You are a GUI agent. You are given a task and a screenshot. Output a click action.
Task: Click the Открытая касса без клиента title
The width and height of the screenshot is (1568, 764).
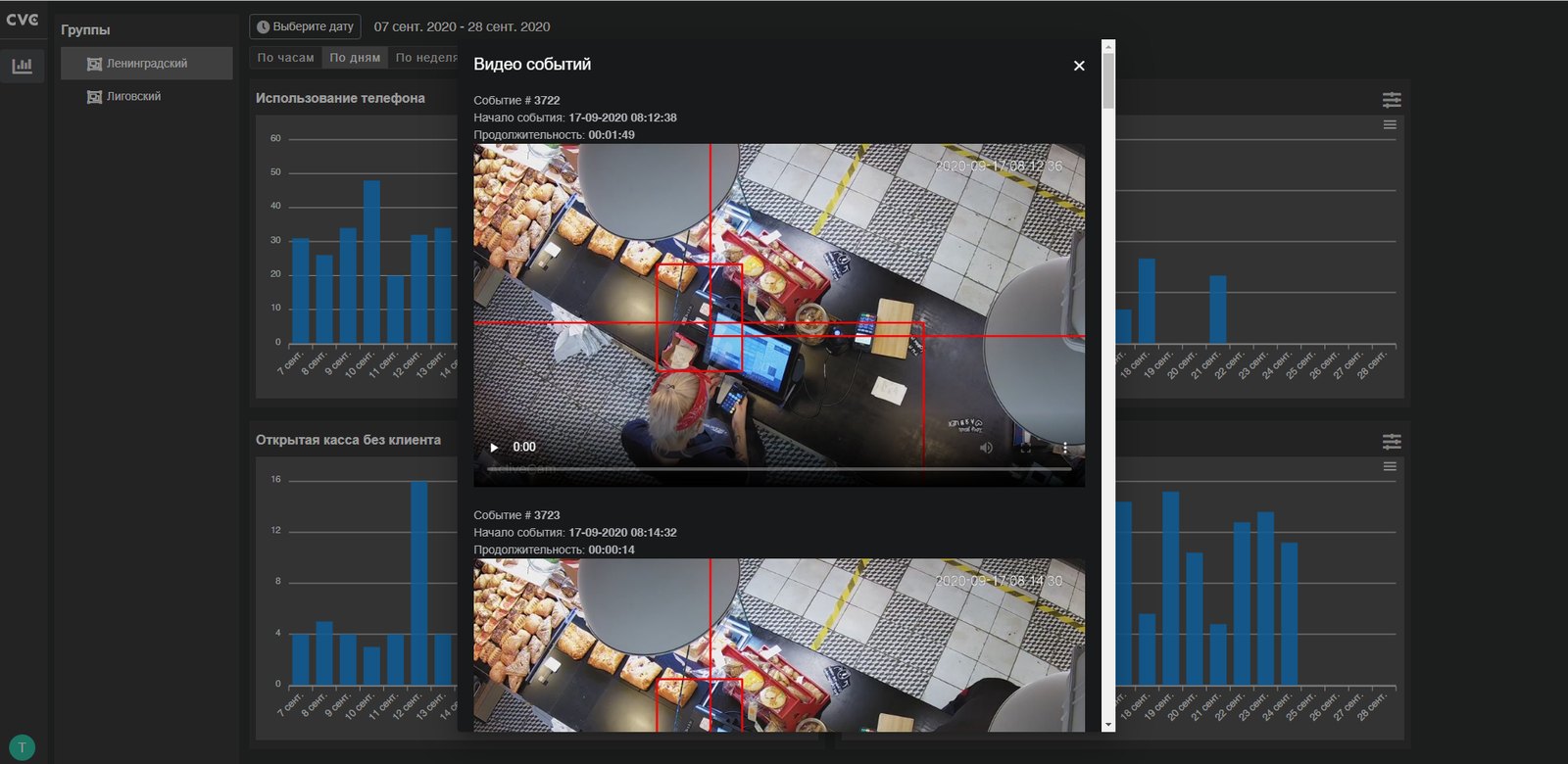click(x=348, y=440)
